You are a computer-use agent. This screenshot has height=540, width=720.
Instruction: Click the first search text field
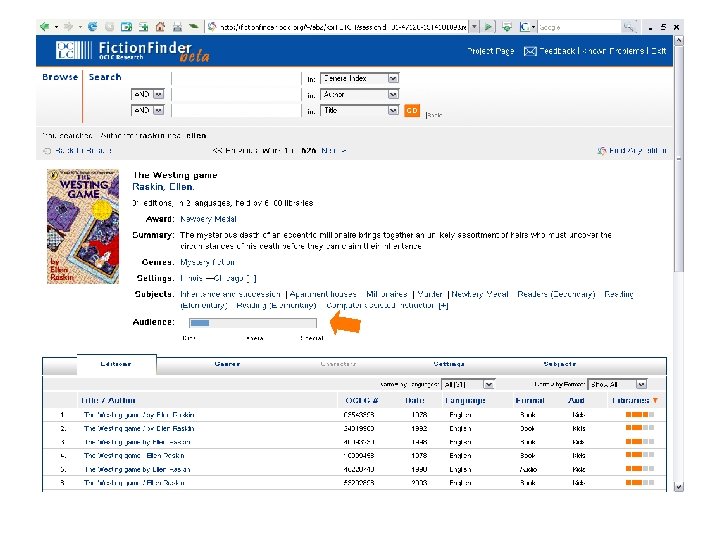click(x=236, y=79)
